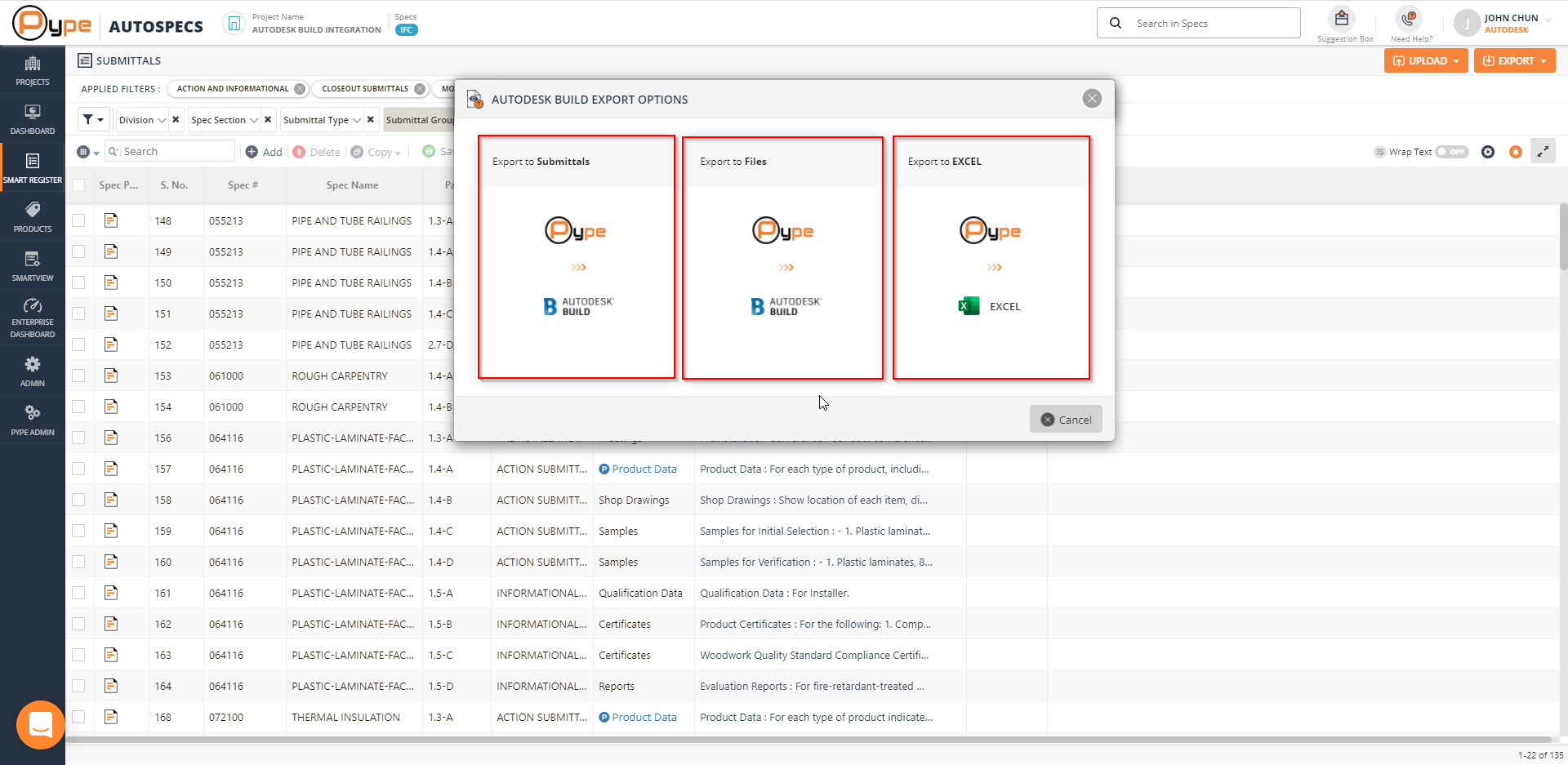This screenshot has height=765, width=1568.
Task: Choose the Export to Submittals card
Action: [x=577, y=257]
